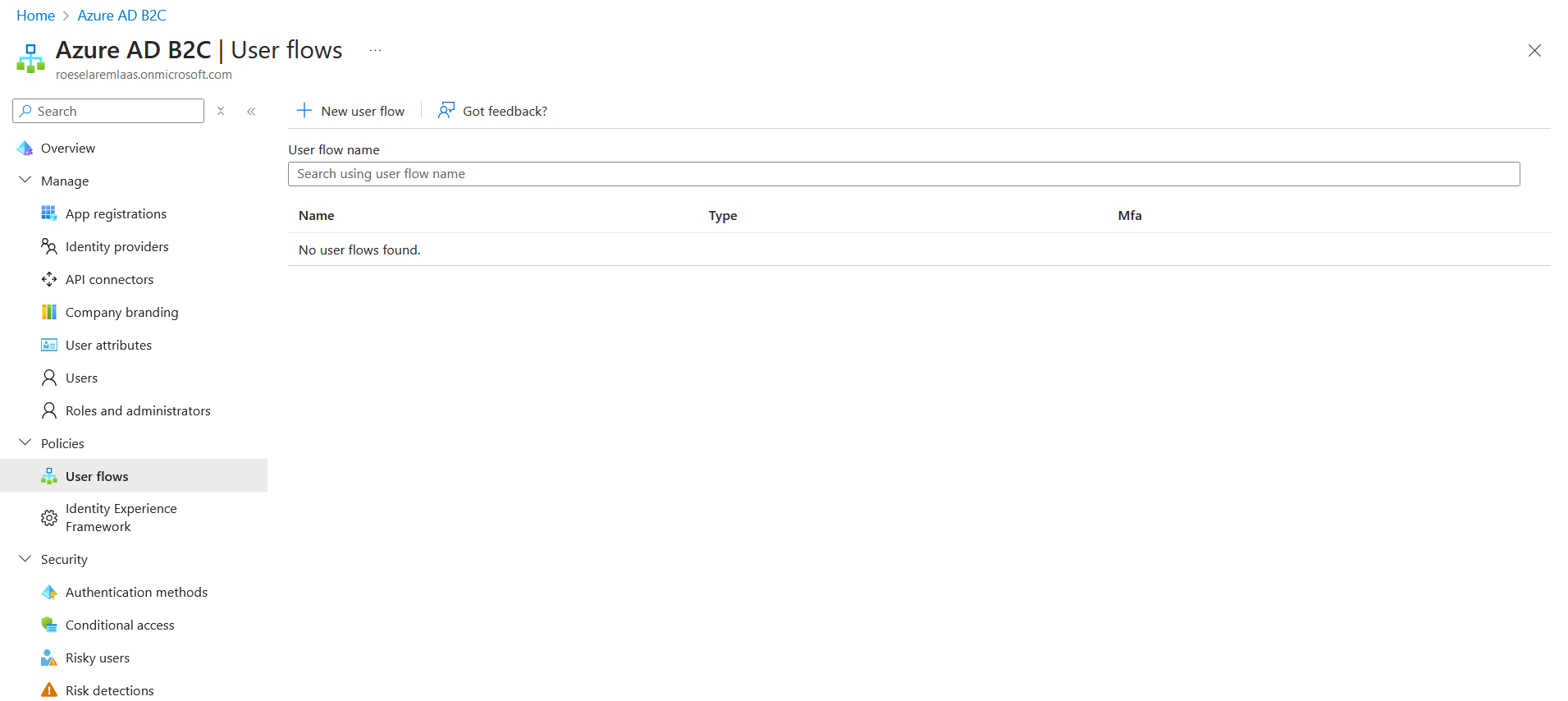Close the User flows blade
Screen dimensions: 1568x701
pyautogui.click(x=1534, y=51)
